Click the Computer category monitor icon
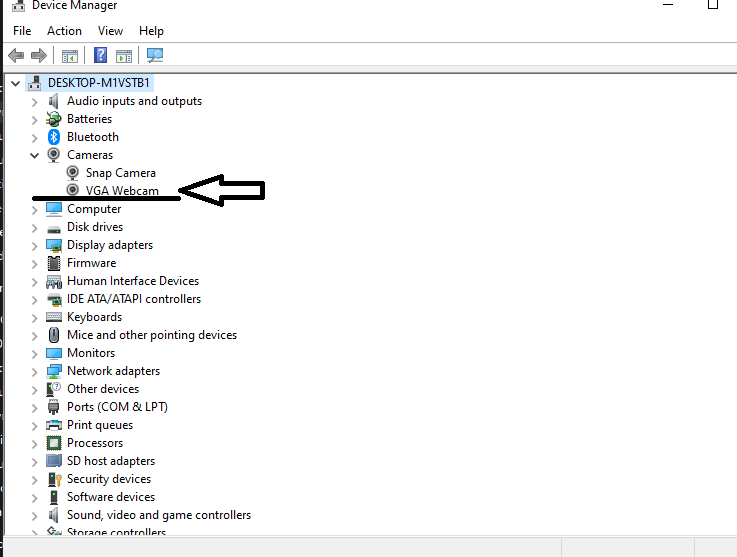Image resolution: width=737 pixels, height=557 pixels. click(x=54, y=209)
